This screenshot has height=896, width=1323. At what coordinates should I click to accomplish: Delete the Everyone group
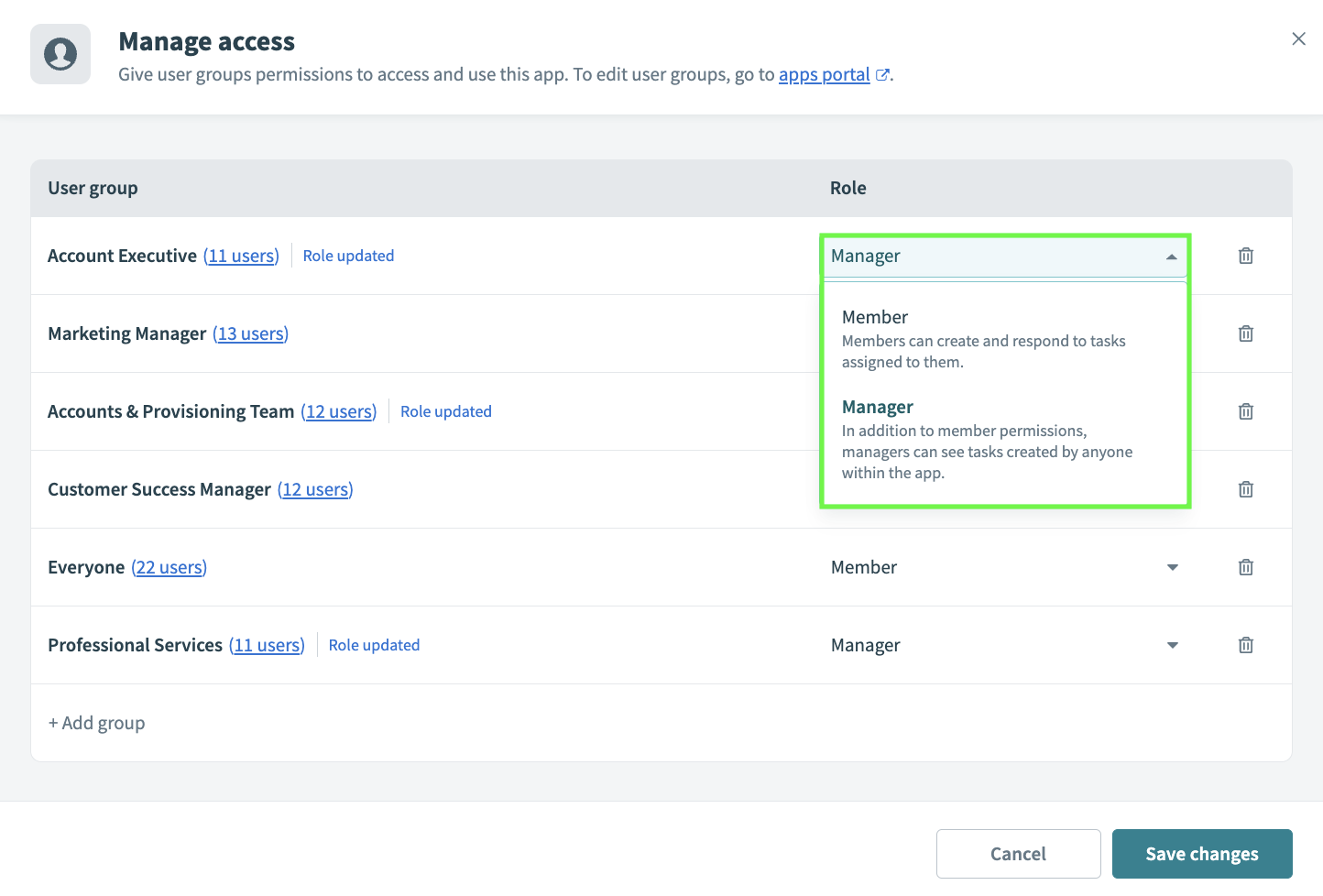1245,567
